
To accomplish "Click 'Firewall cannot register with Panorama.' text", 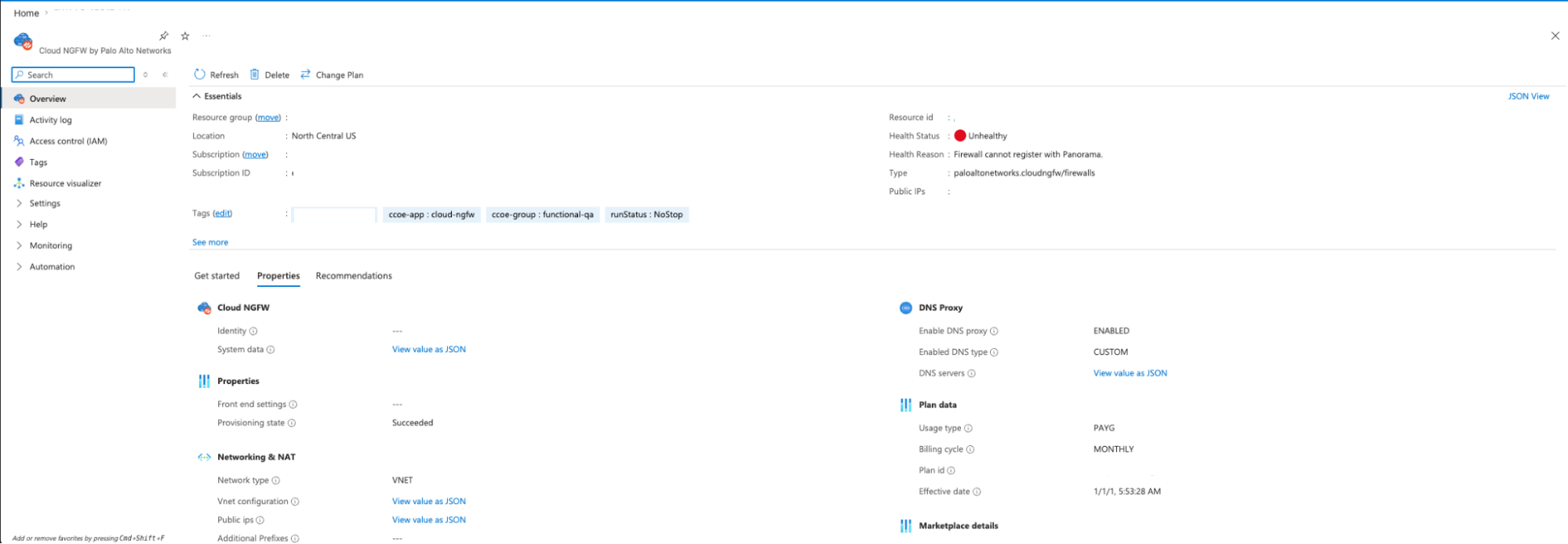I will coord(1028,154).
